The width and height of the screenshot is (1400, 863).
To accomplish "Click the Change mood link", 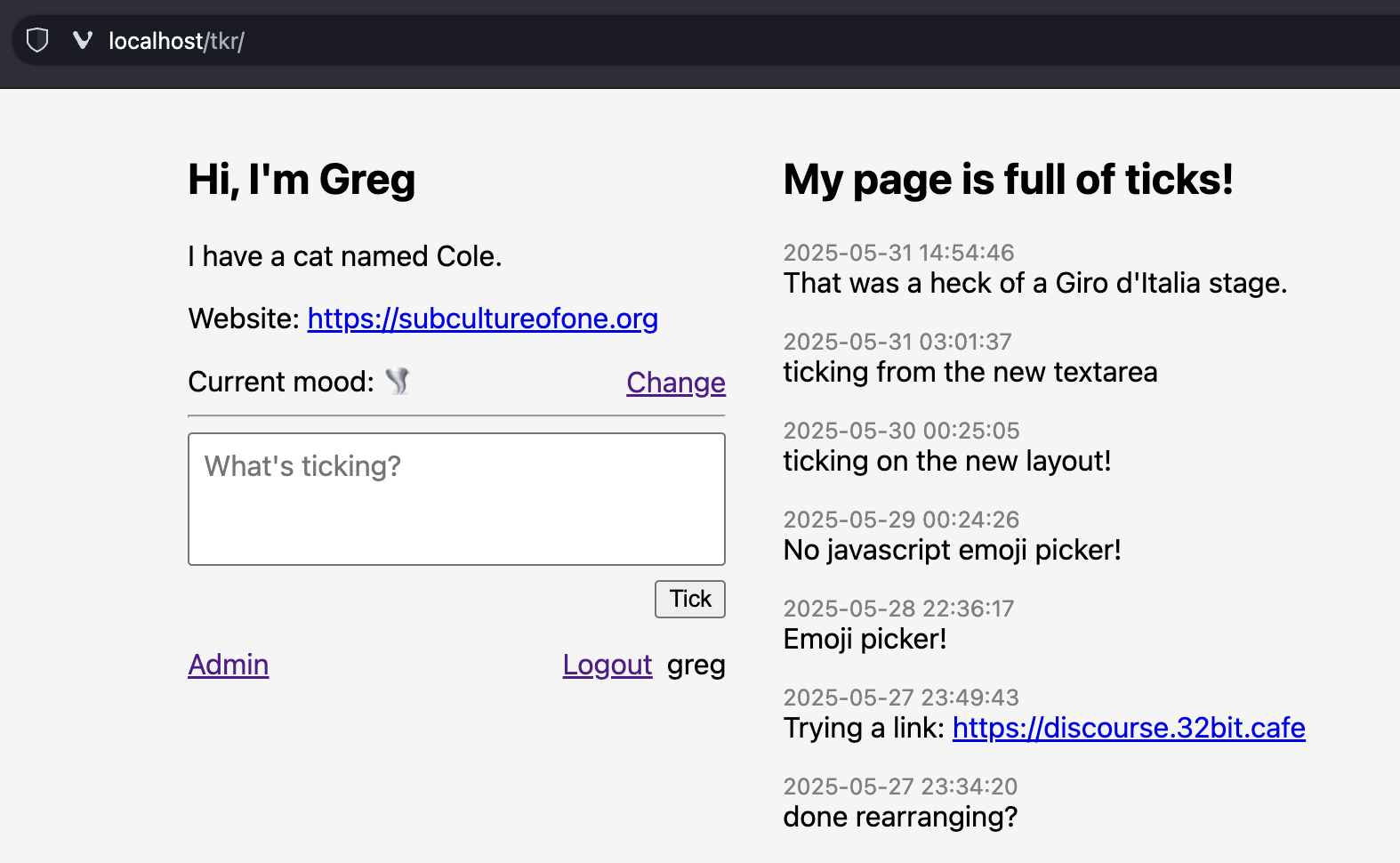I will tap(676, 383).
